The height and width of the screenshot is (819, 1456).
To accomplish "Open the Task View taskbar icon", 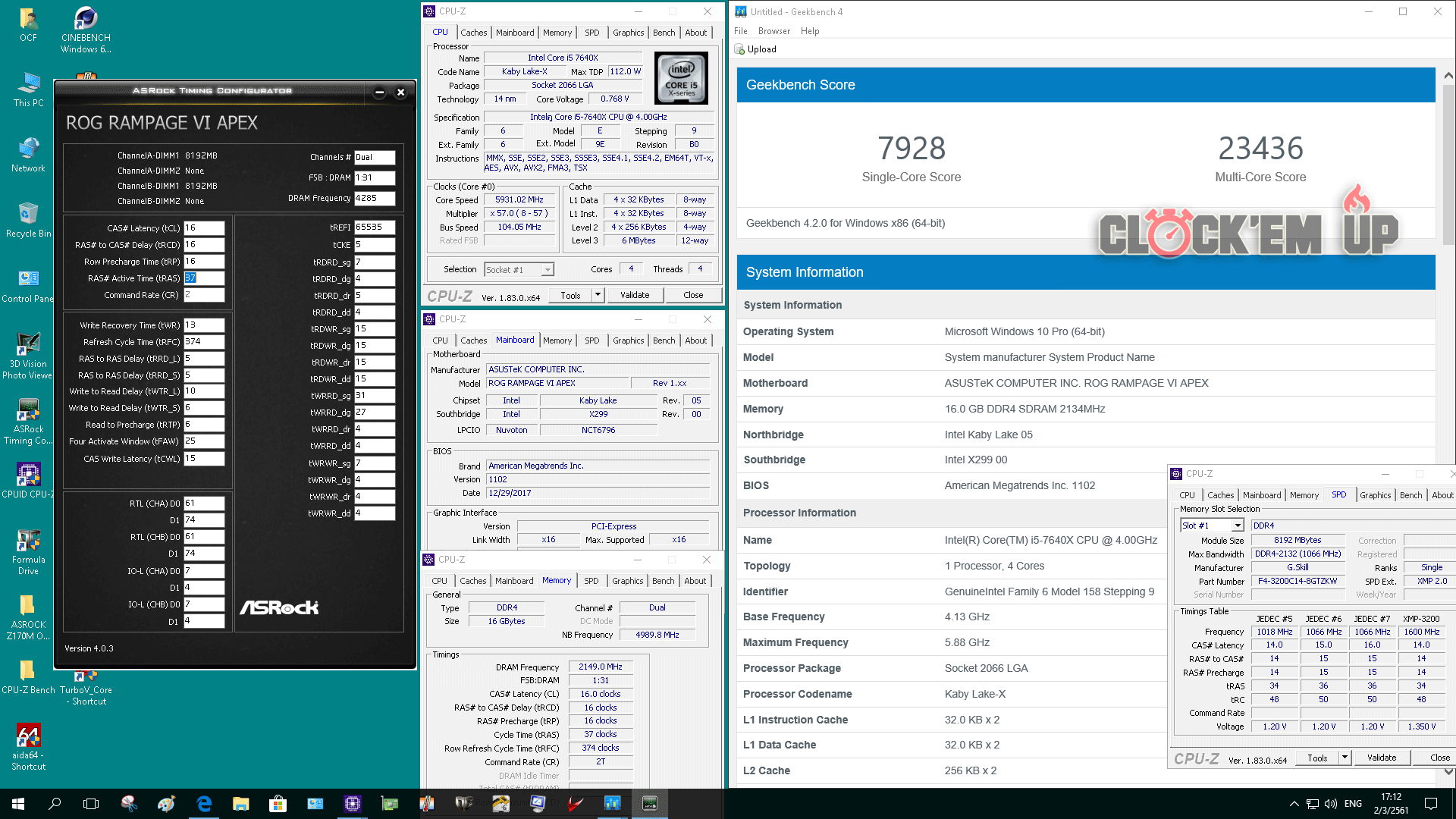I will [91, 804].
